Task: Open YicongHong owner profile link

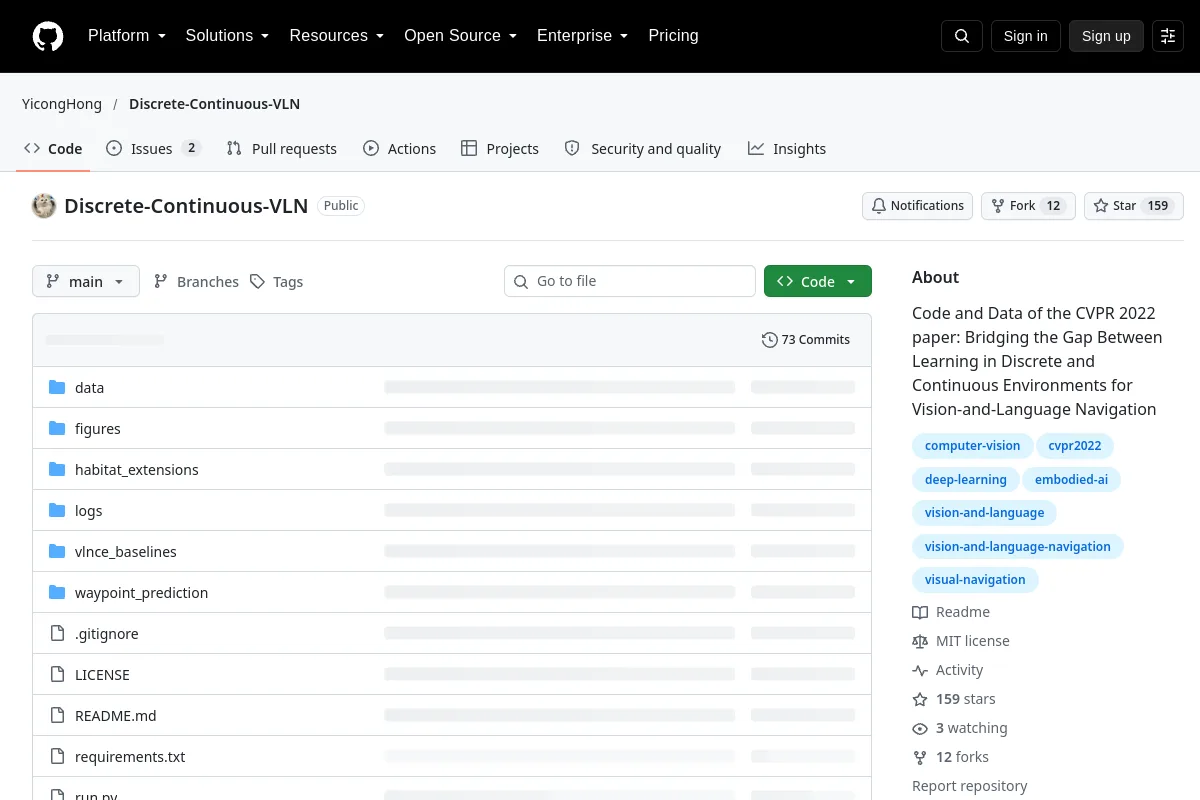Action: tap(62, 104)
